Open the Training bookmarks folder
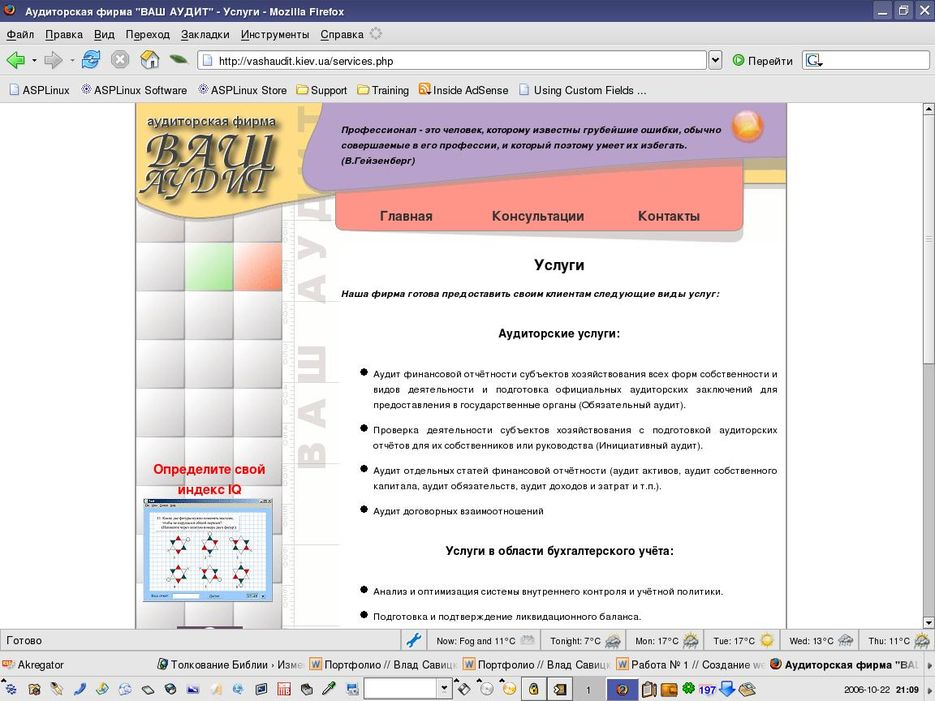This screenshot has width=935, height=701. [x=383, y=90]
